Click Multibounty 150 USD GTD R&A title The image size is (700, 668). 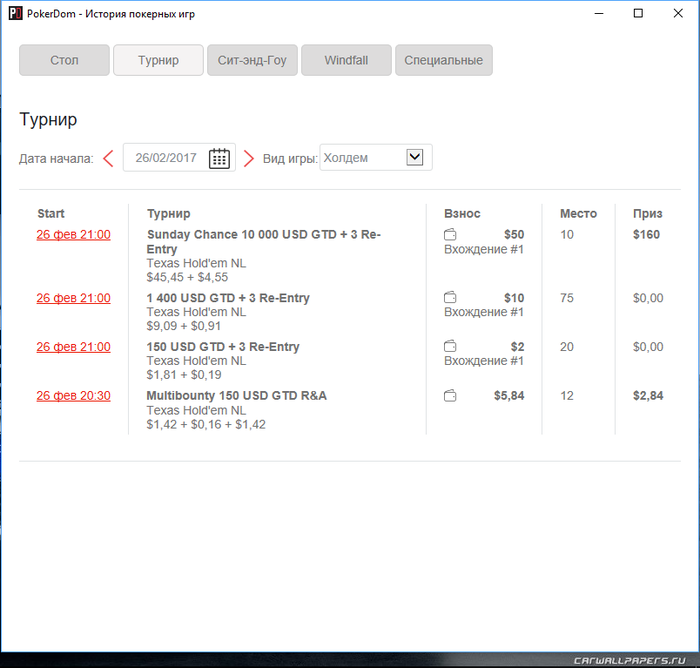coord(237,396)
